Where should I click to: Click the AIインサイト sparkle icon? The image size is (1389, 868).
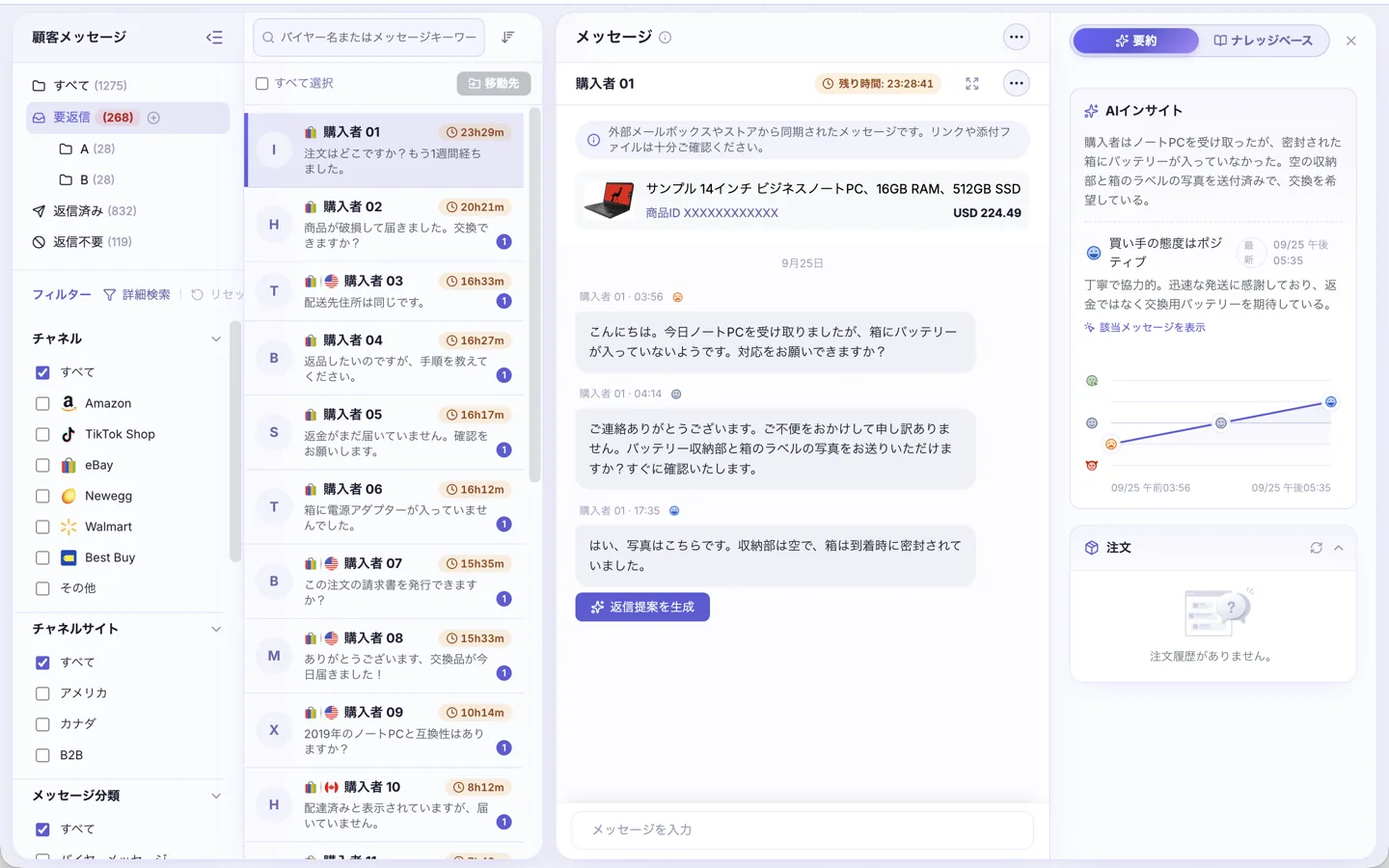click(1091, 111)
